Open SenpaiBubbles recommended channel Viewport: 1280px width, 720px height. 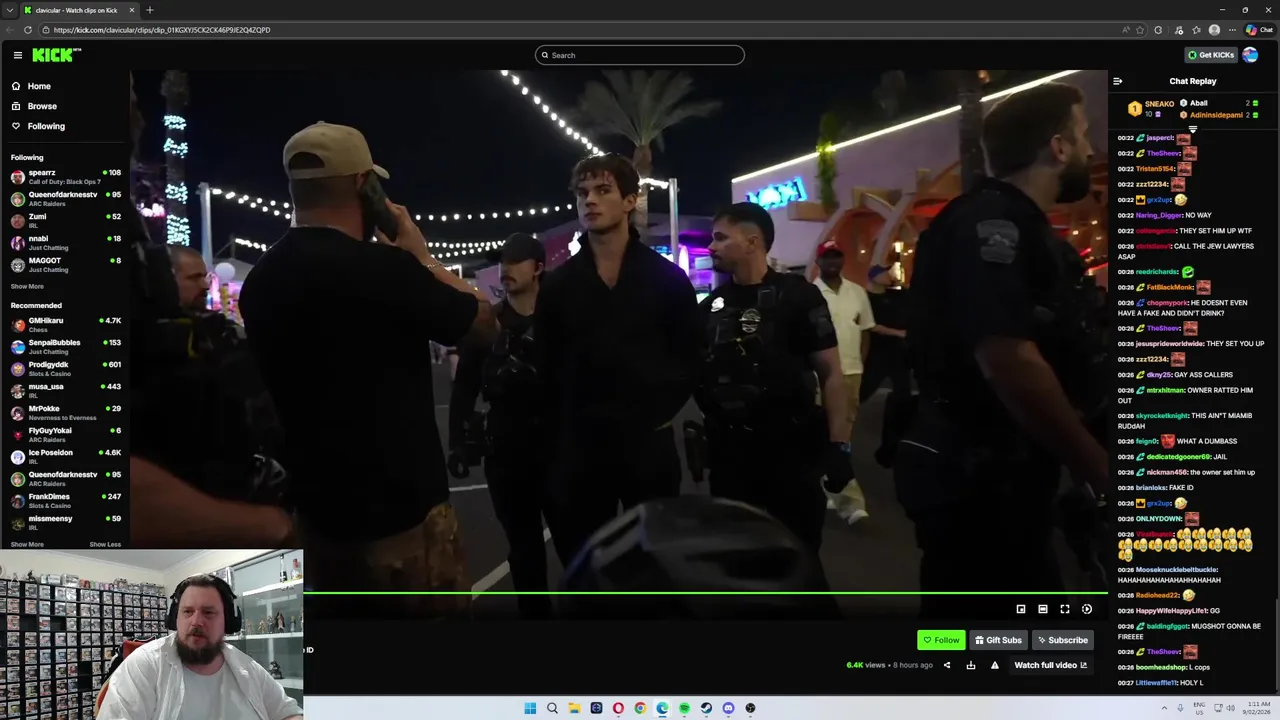[x=65, y=346]
